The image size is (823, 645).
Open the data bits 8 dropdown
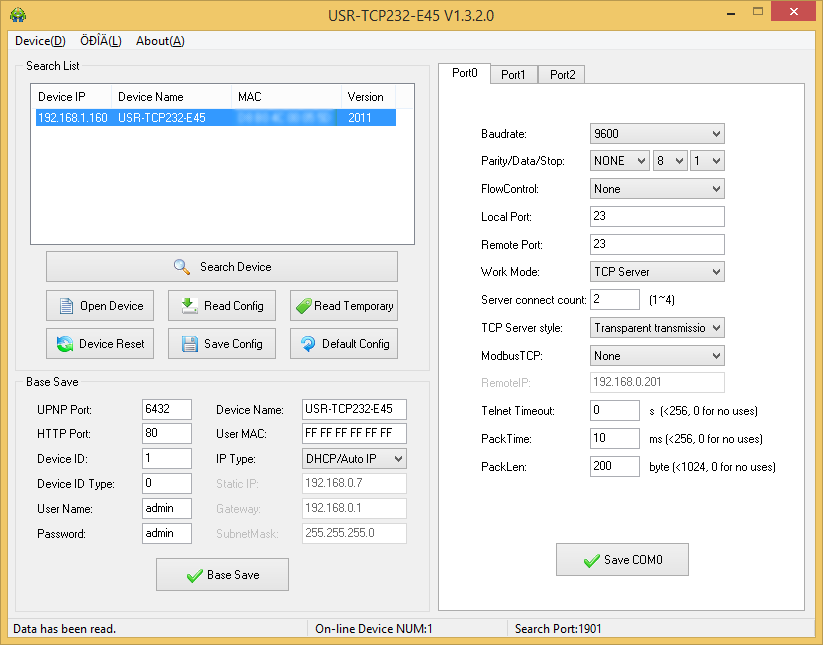pyautogui.click(x=670, y=161)
